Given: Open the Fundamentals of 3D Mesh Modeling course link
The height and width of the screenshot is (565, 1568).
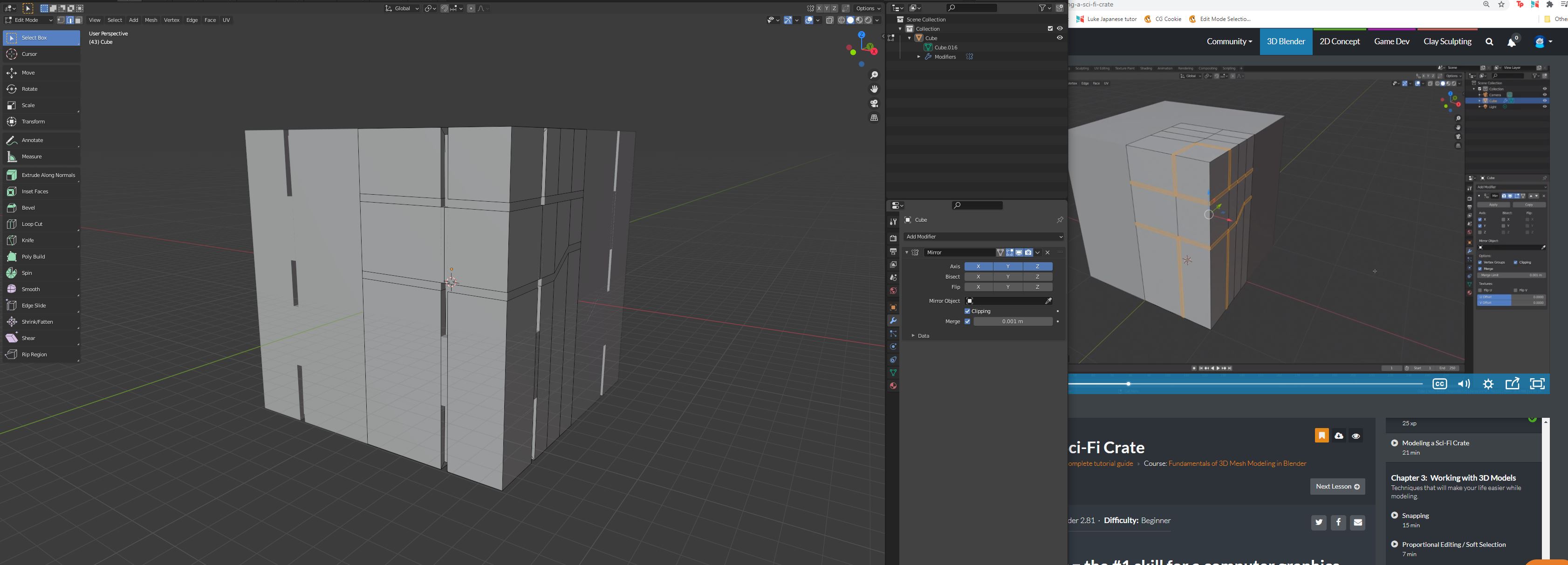Looking at the screenshot, I should pos(1237,463).
